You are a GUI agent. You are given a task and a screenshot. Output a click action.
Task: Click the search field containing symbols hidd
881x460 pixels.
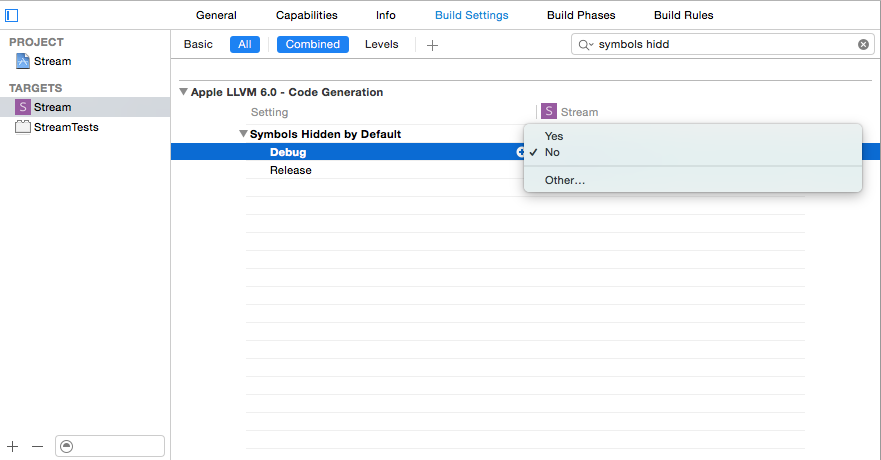click(x=723, y=44)
